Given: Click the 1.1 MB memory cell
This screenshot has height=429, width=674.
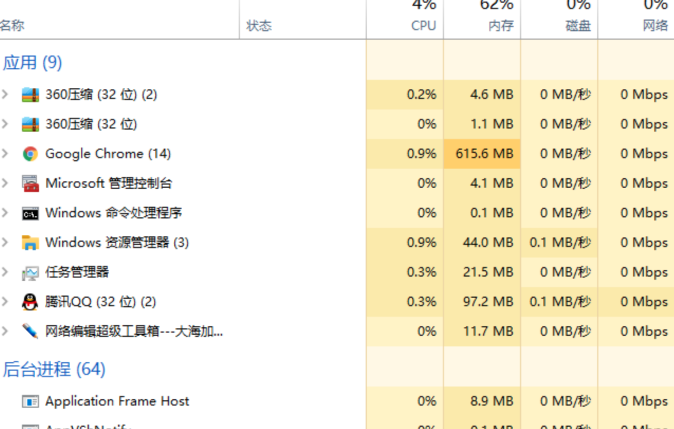Looking at the screenshot, I should click(x=482, y=124).
